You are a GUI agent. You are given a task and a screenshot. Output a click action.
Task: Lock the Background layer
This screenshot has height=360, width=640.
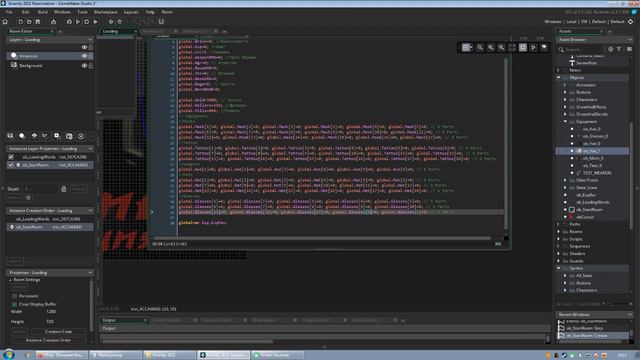point(91,65)
